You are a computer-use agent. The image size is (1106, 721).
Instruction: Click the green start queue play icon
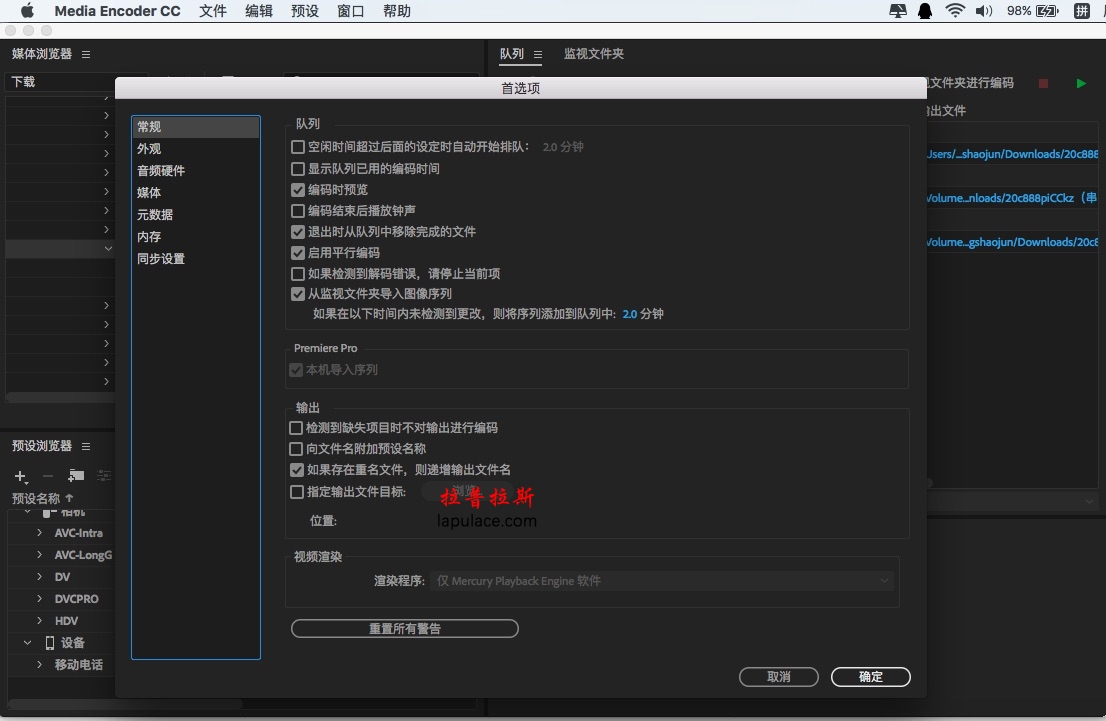[1081, 83]
